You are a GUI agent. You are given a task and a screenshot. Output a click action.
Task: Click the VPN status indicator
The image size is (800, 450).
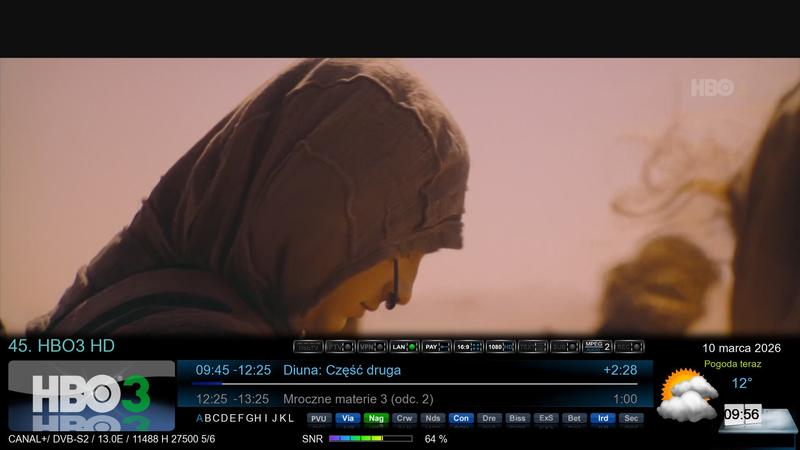[x=372, y=347]
